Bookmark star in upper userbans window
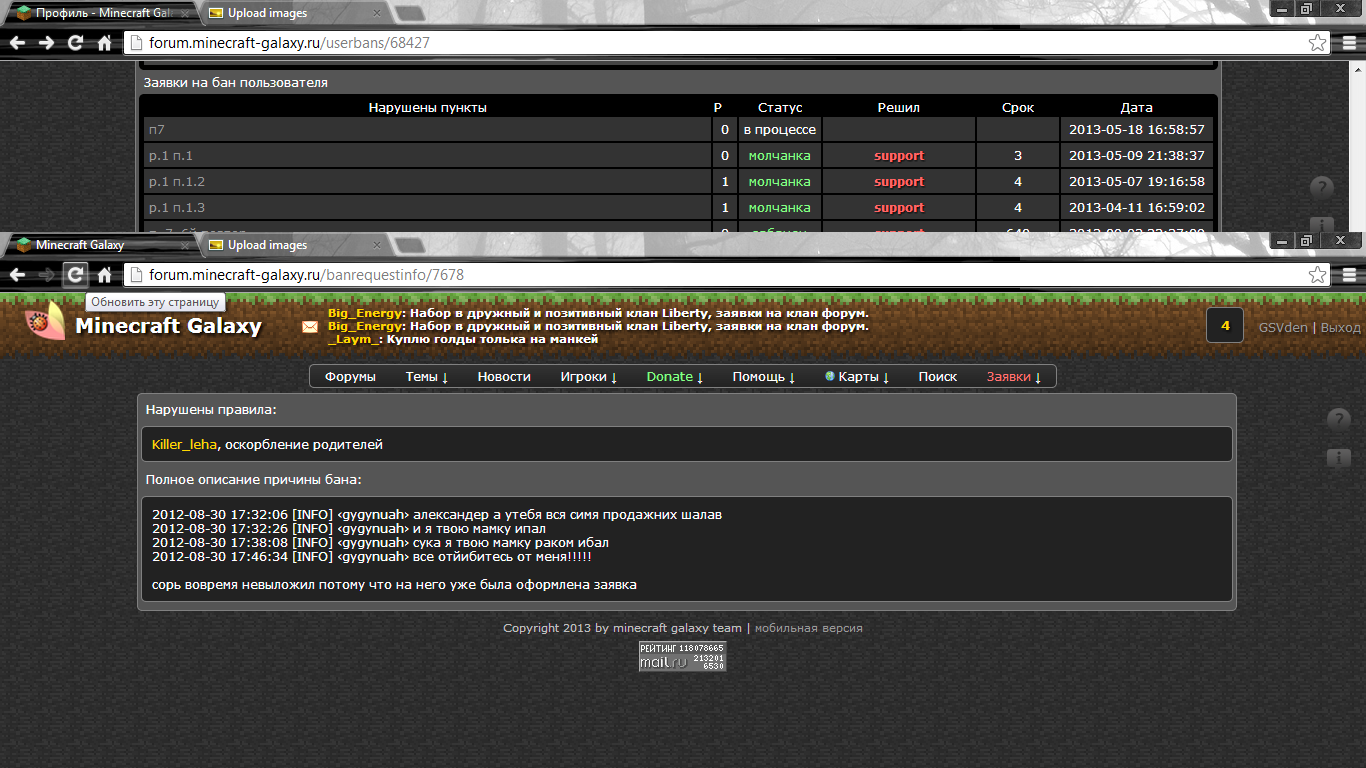This screenshot has height=768, width=1366. tap(1318, 43)
